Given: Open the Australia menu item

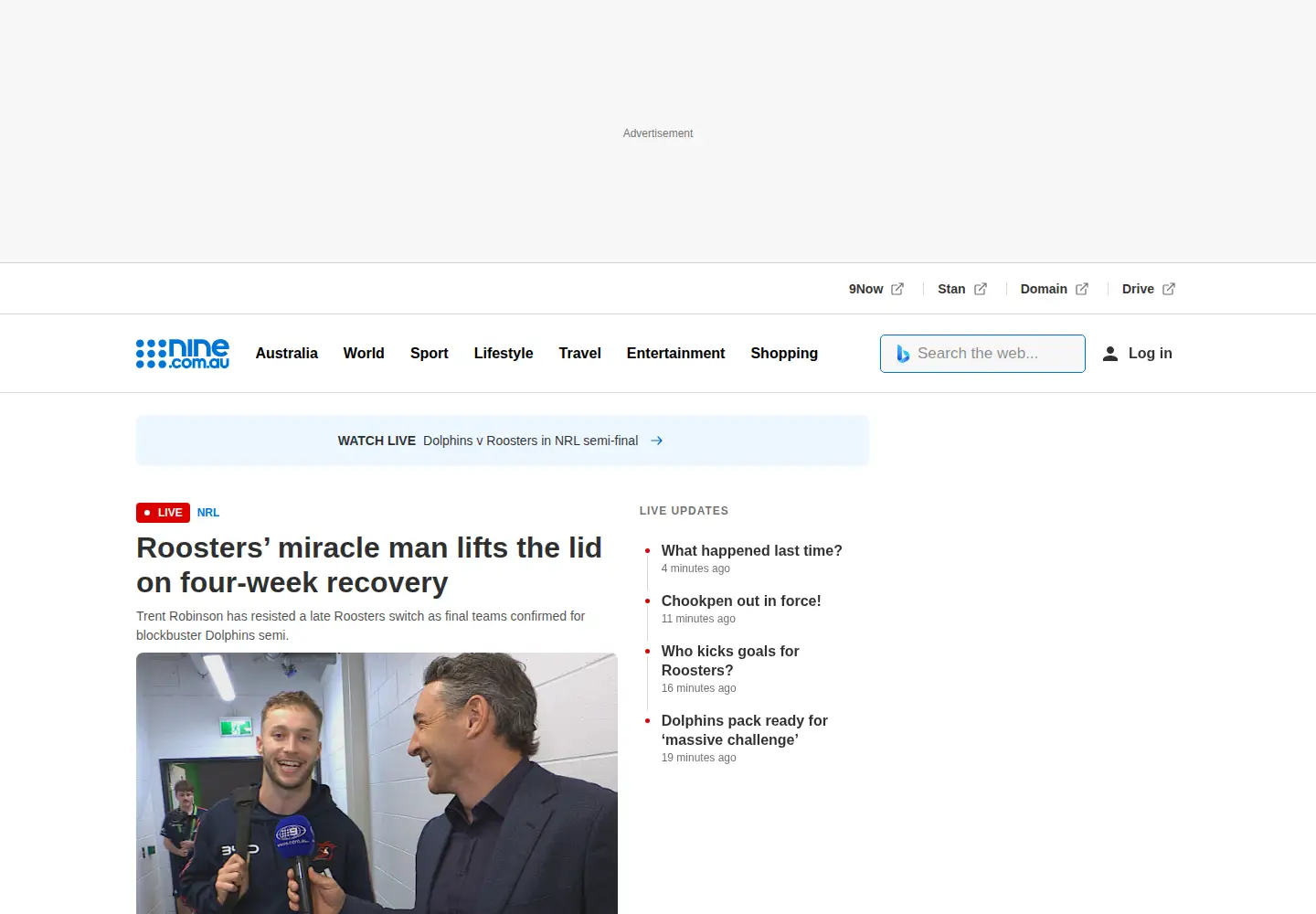Looking at the screenshot, I should click(287, 354).
